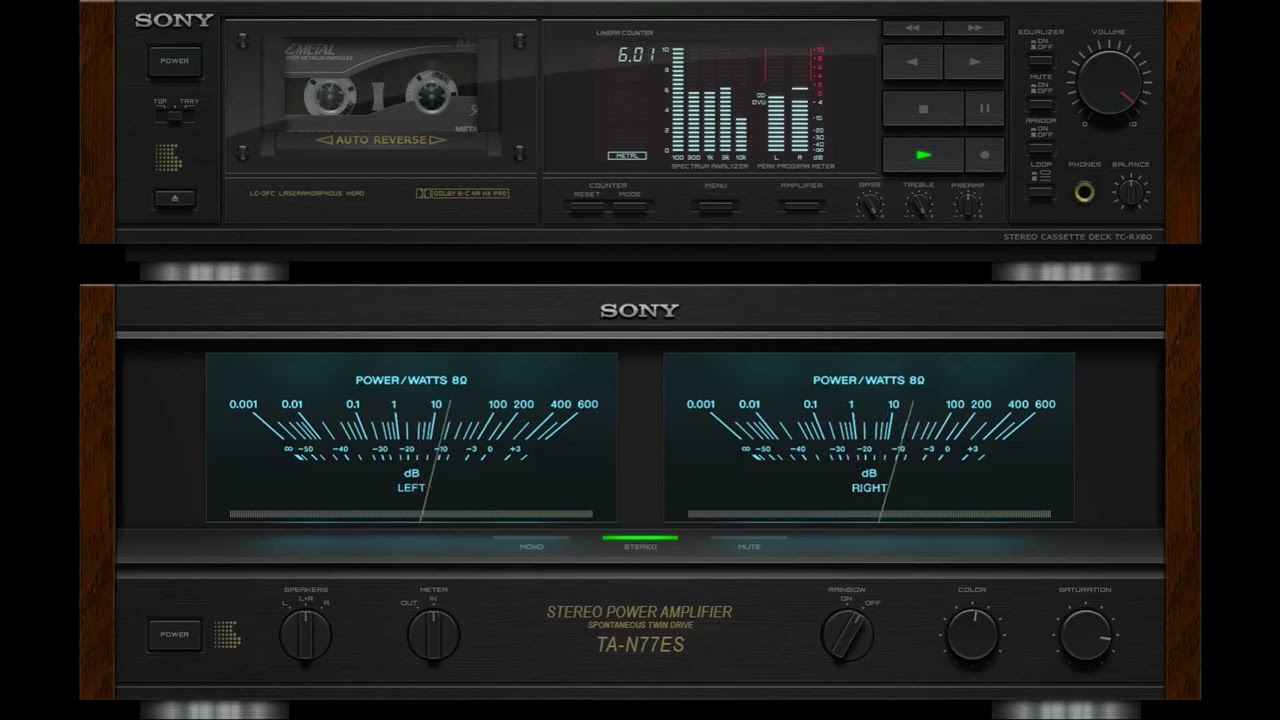Click the rewind button on the cassette deck
The image size is (1280, 720).
(x=912, y=28)
